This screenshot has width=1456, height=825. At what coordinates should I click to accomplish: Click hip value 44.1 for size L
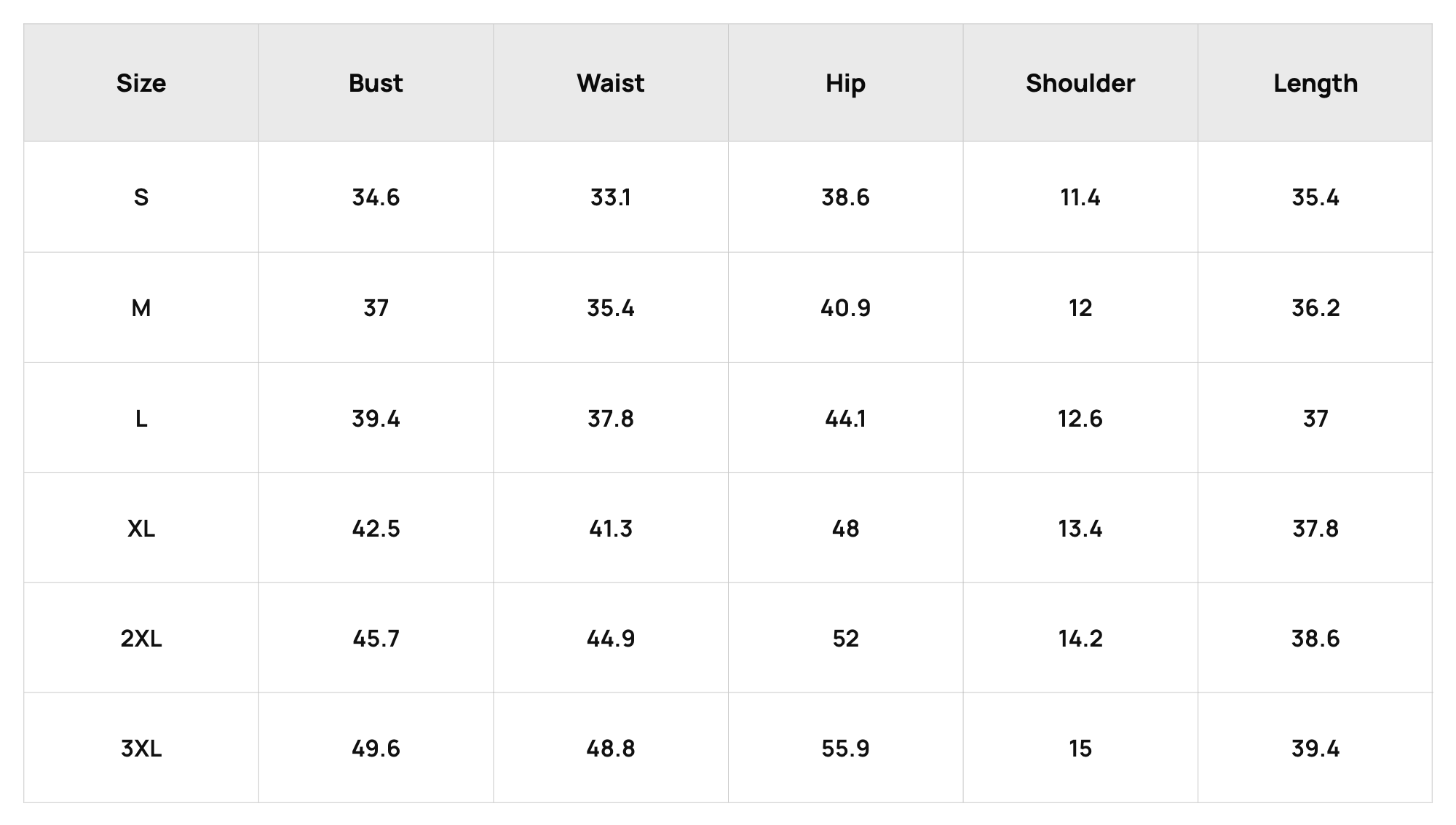coord(845,419)
